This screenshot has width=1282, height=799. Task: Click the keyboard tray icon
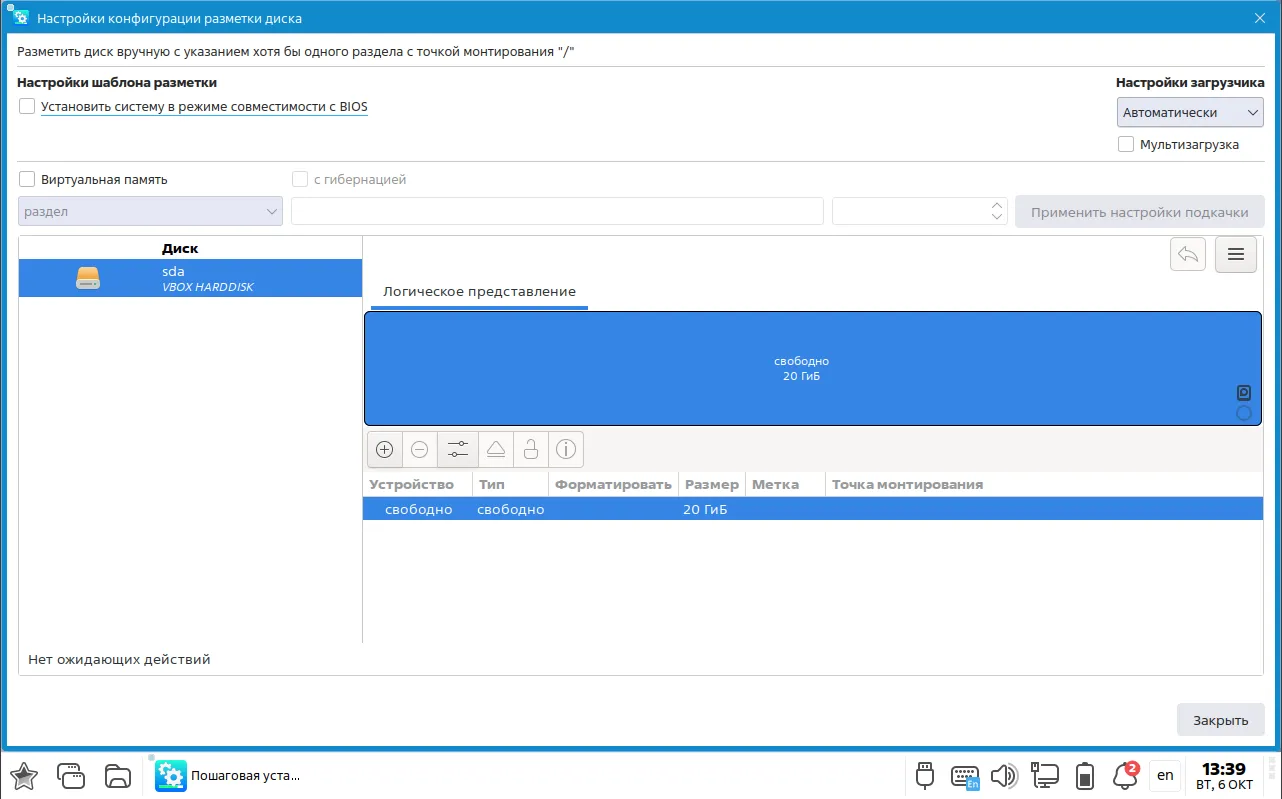965,776
